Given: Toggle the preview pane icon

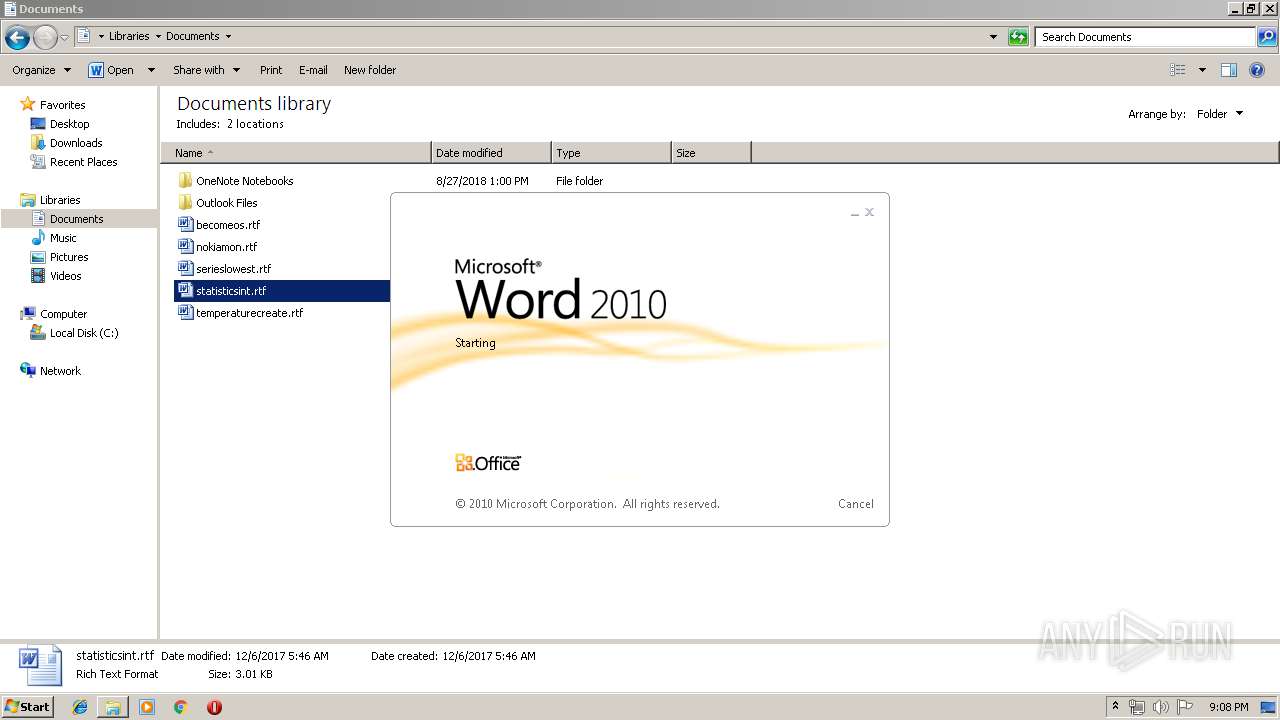Looking at the screenshot, I should tap(1229, 70).
